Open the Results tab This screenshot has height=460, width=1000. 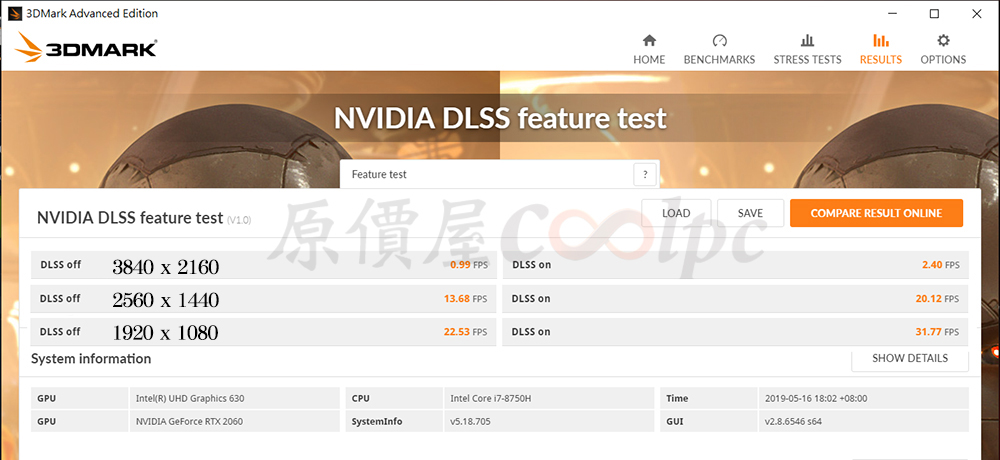click(x=881, y=50)
